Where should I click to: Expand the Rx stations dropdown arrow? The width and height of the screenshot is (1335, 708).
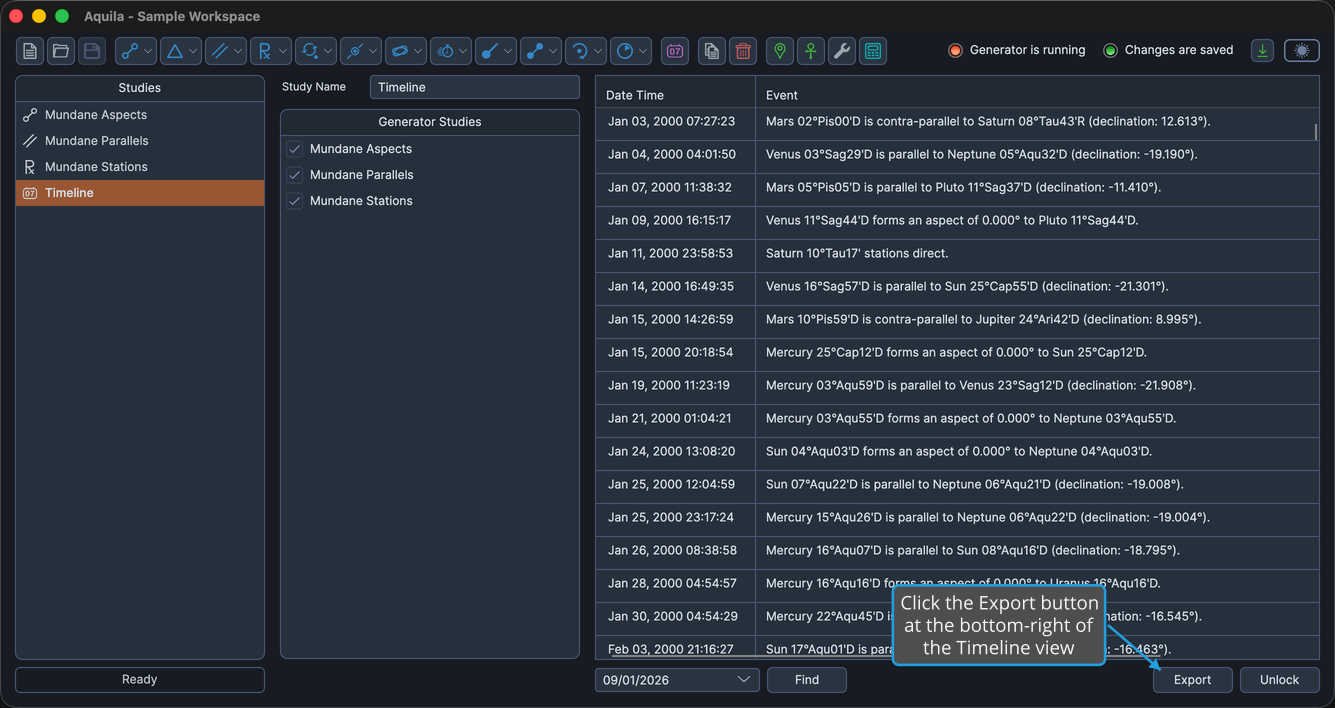pyautogui.click(x=283, y=51)
